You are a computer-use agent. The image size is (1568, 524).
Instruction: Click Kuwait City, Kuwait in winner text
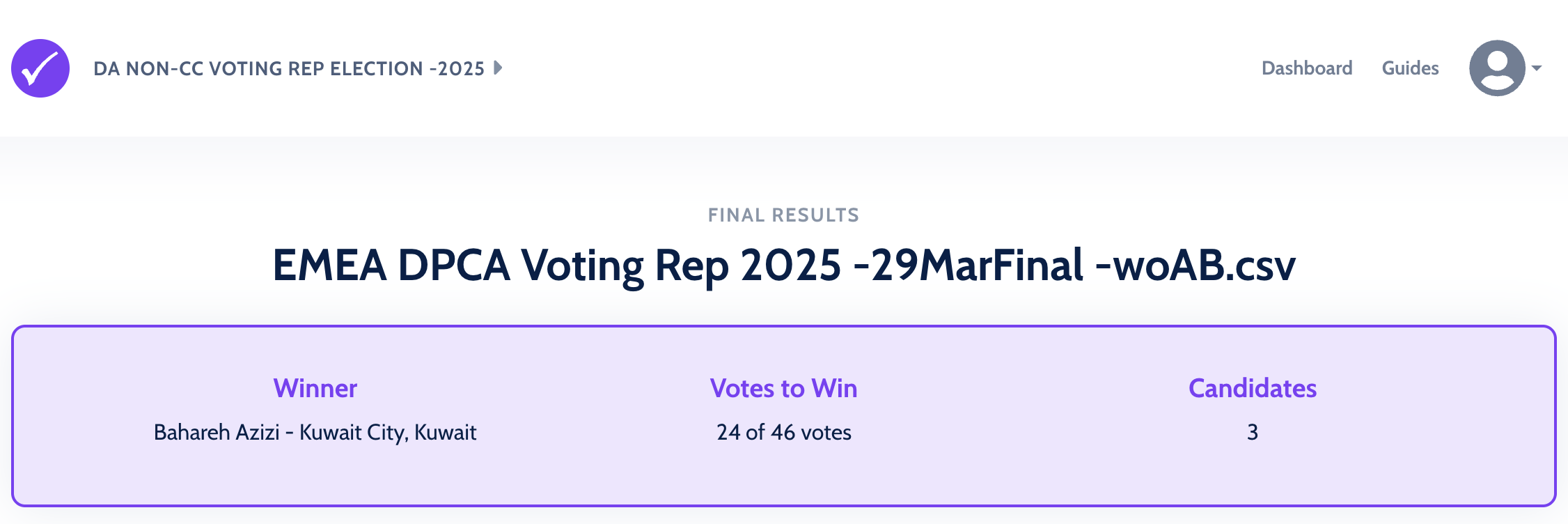pos(388,432)
